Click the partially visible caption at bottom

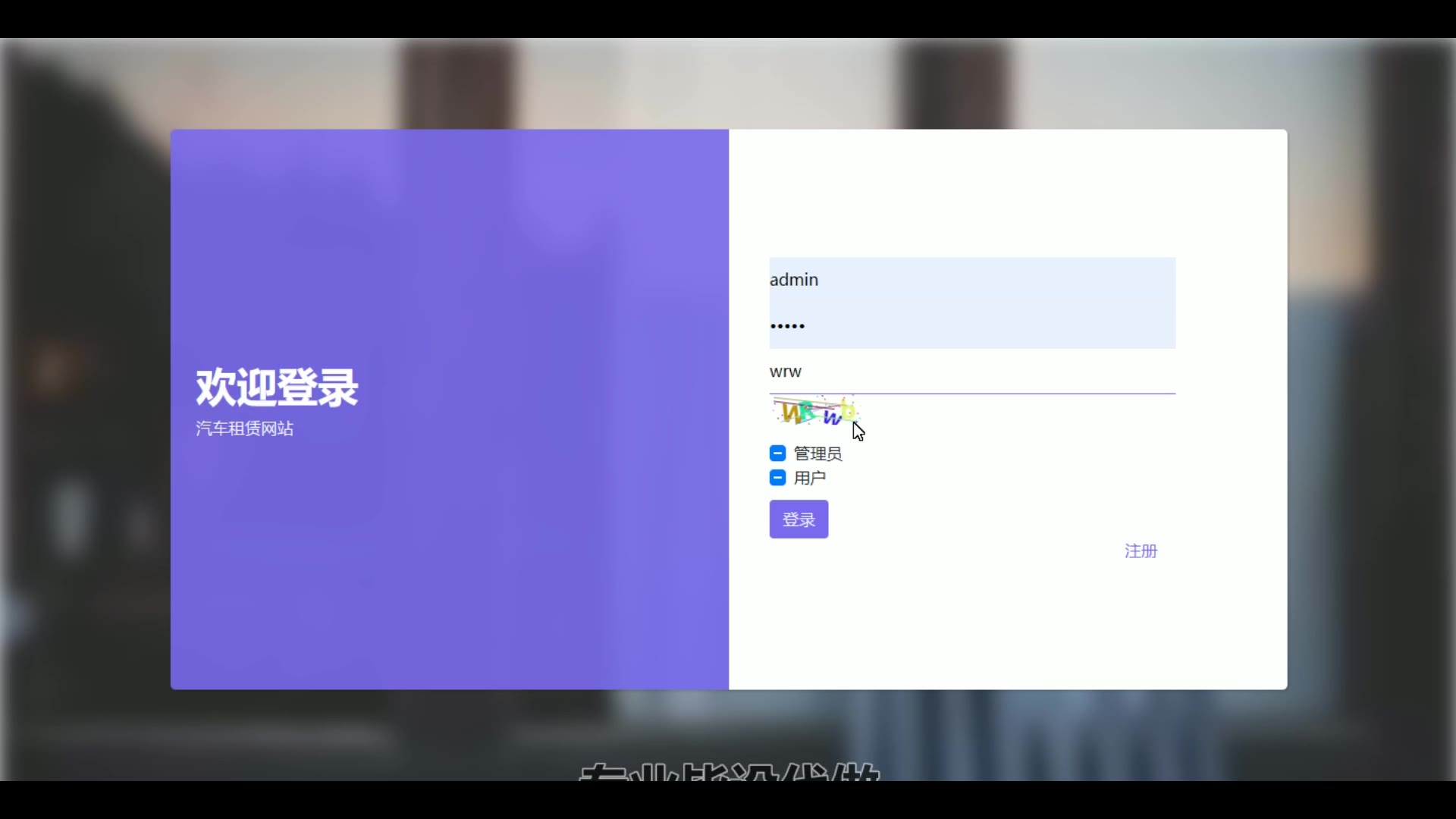click(x=728, y=772)
